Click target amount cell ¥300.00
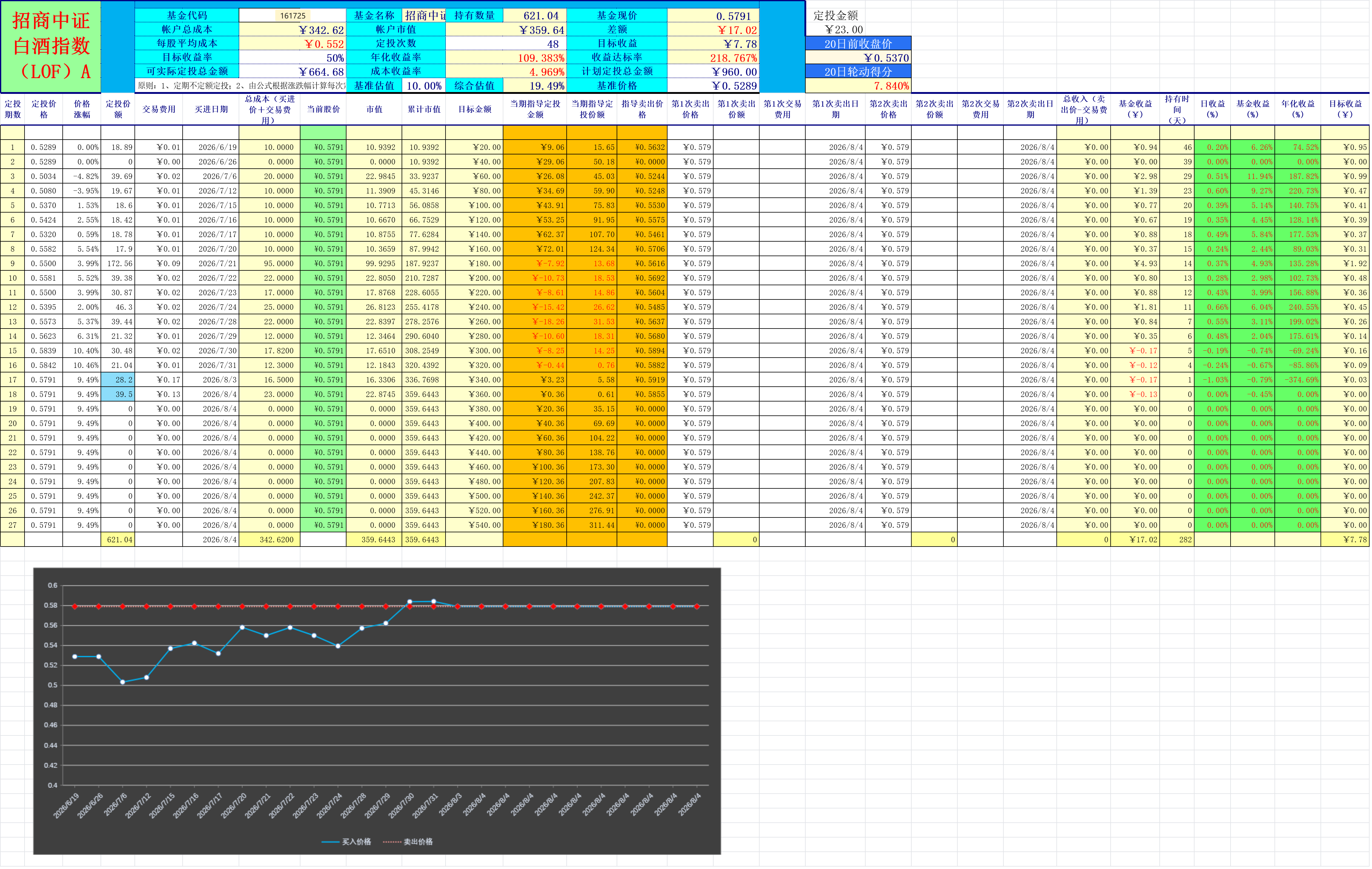Viewport: 1372px width, 869px height. point(475,350)
